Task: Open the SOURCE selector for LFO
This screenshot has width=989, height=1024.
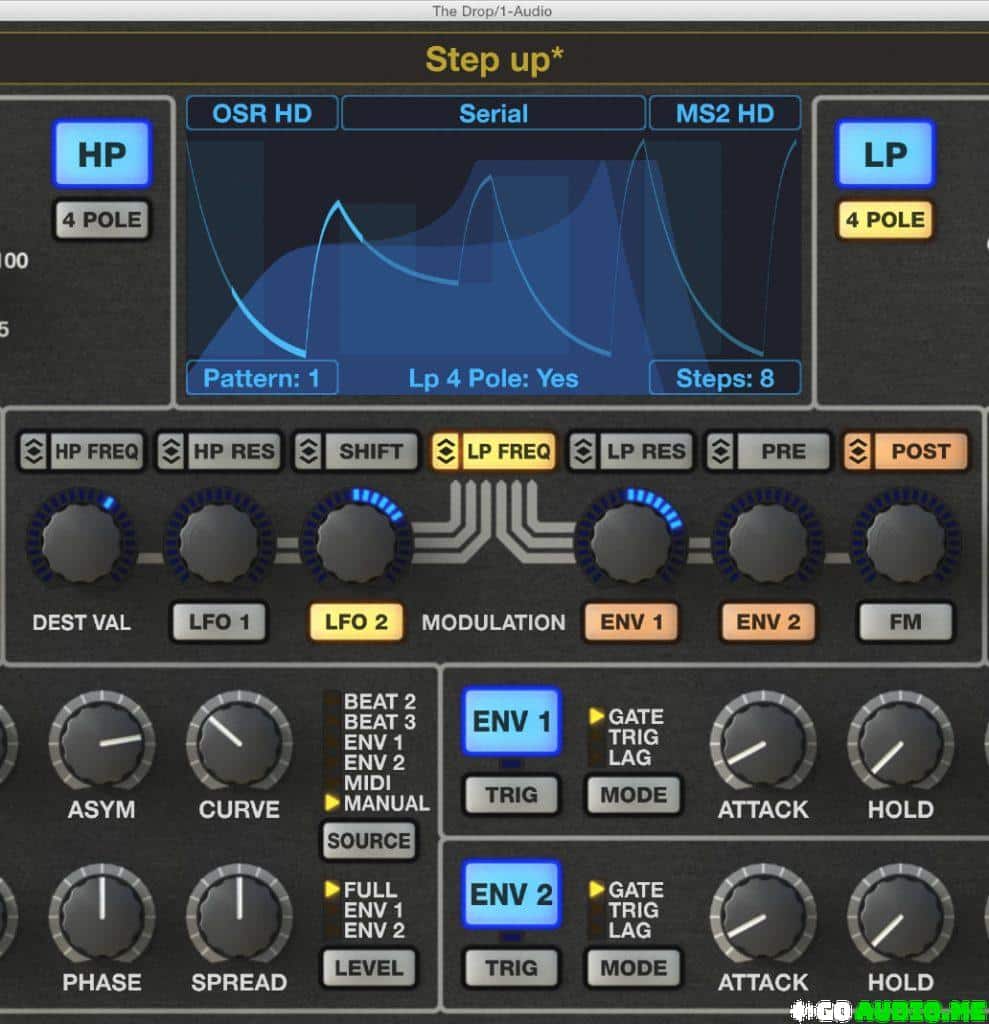Action: 369,841
